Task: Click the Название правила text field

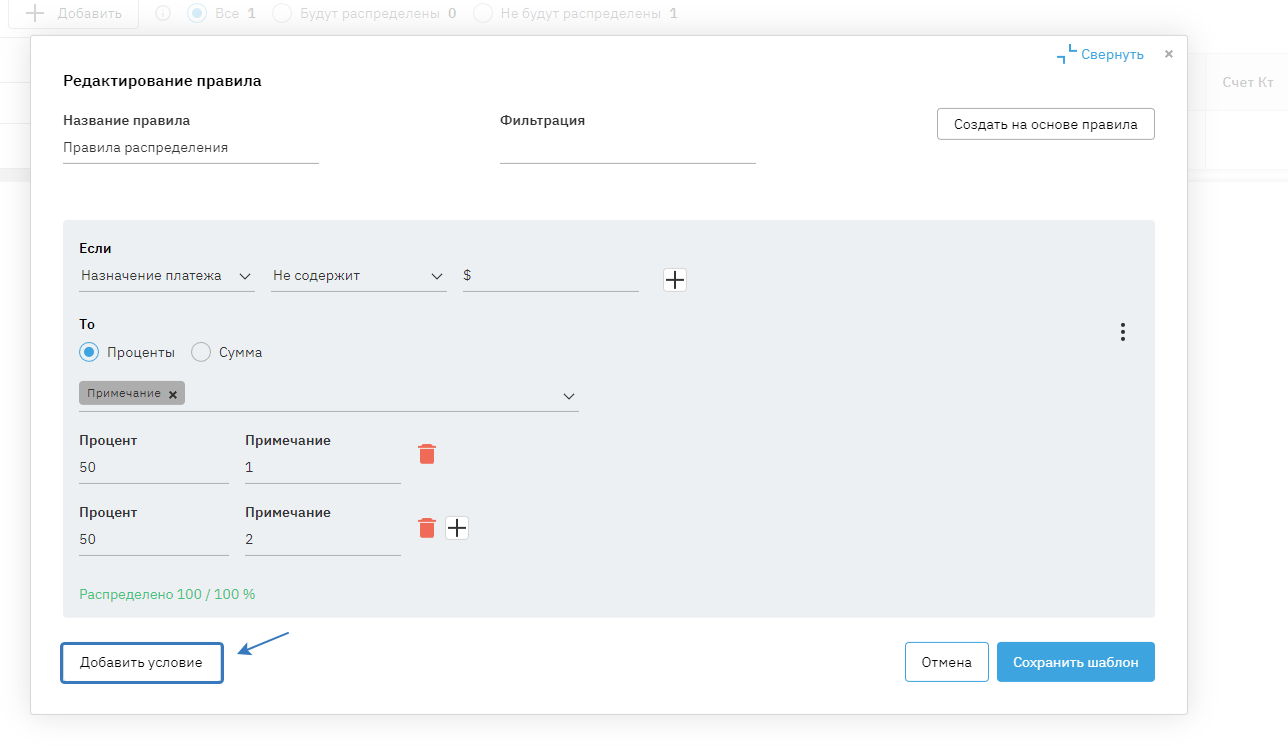Action: 190,148
